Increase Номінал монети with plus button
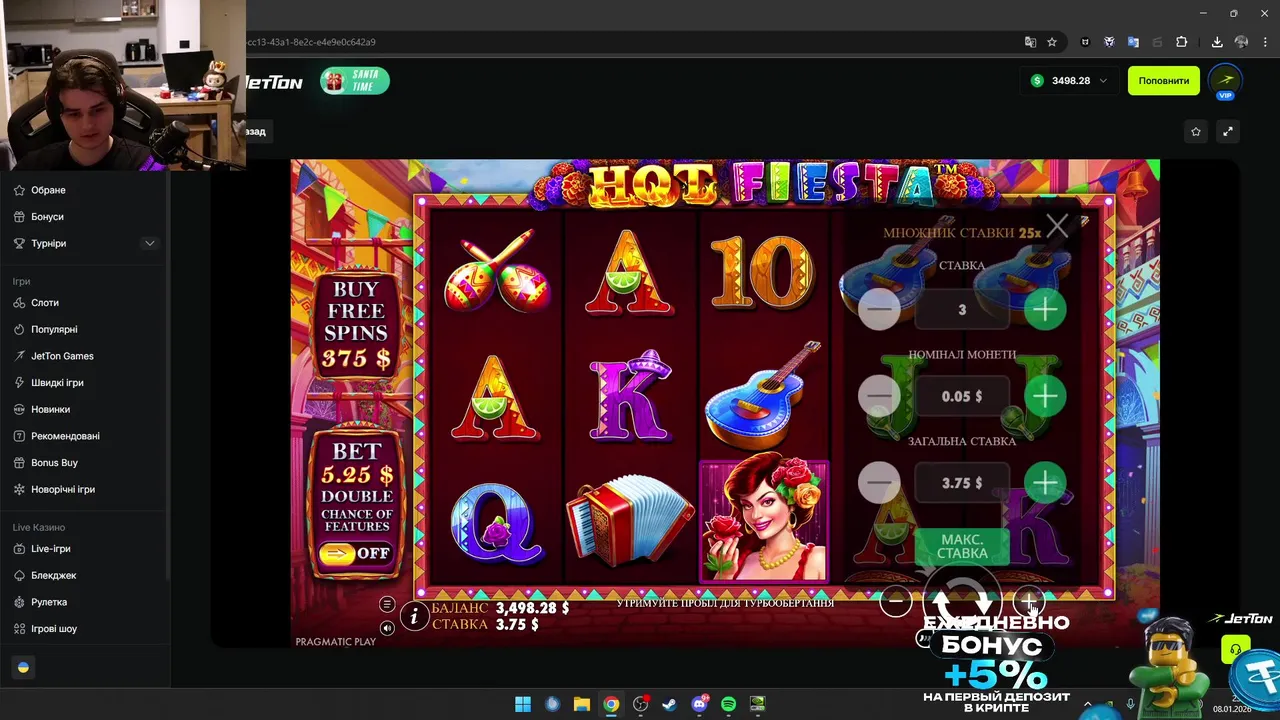The width and height of the screenshot is (1280, 720). click(x=1045, y=397)
